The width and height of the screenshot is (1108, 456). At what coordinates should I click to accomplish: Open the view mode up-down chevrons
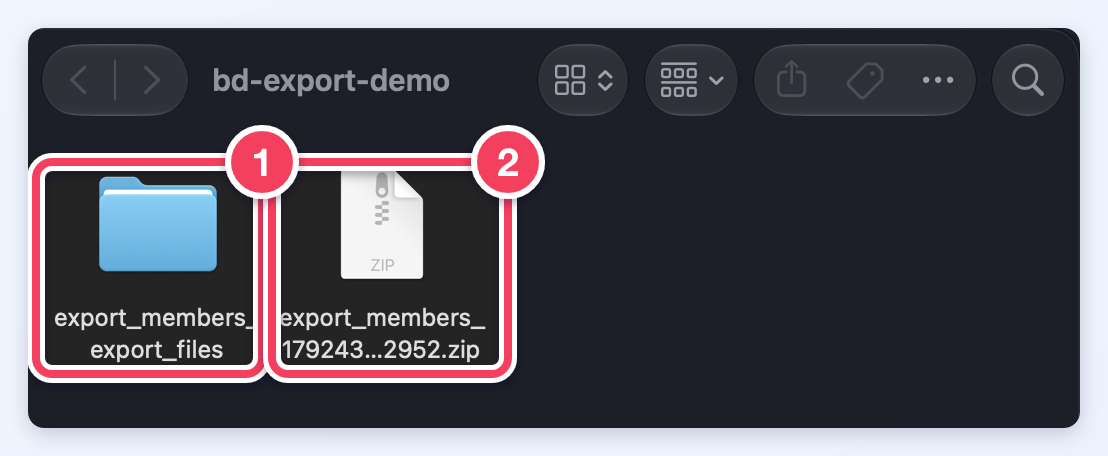pos(606,80)
